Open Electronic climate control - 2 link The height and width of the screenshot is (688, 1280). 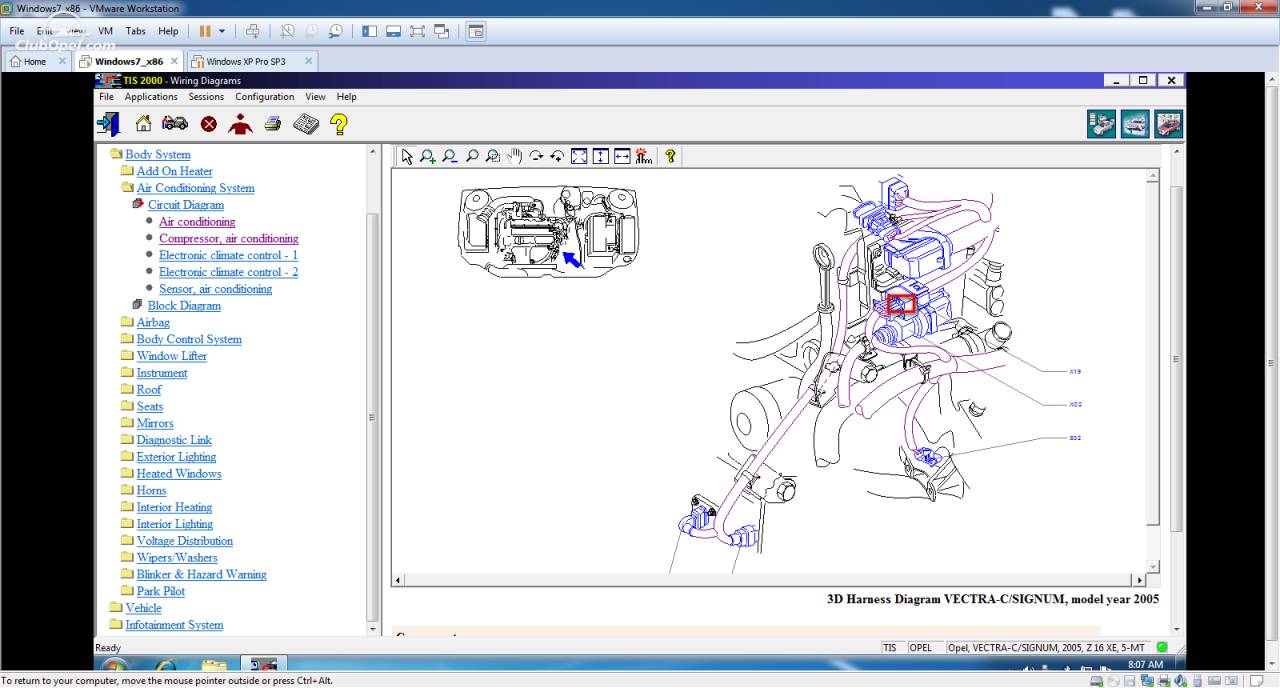[x=228, y=272]
